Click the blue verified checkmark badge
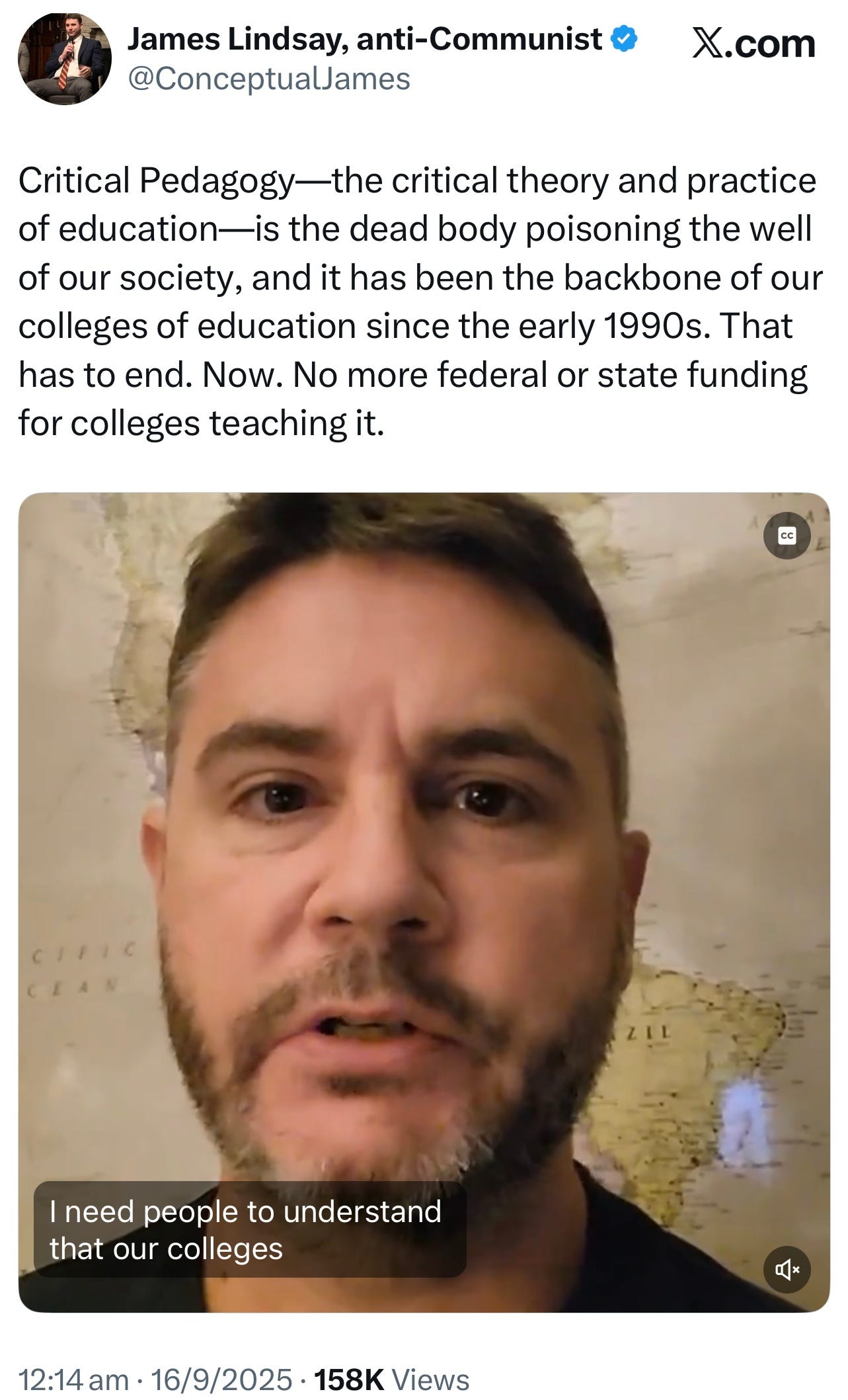The height and width of the screenshot is (1400, 848). click(x=624, y=40)
